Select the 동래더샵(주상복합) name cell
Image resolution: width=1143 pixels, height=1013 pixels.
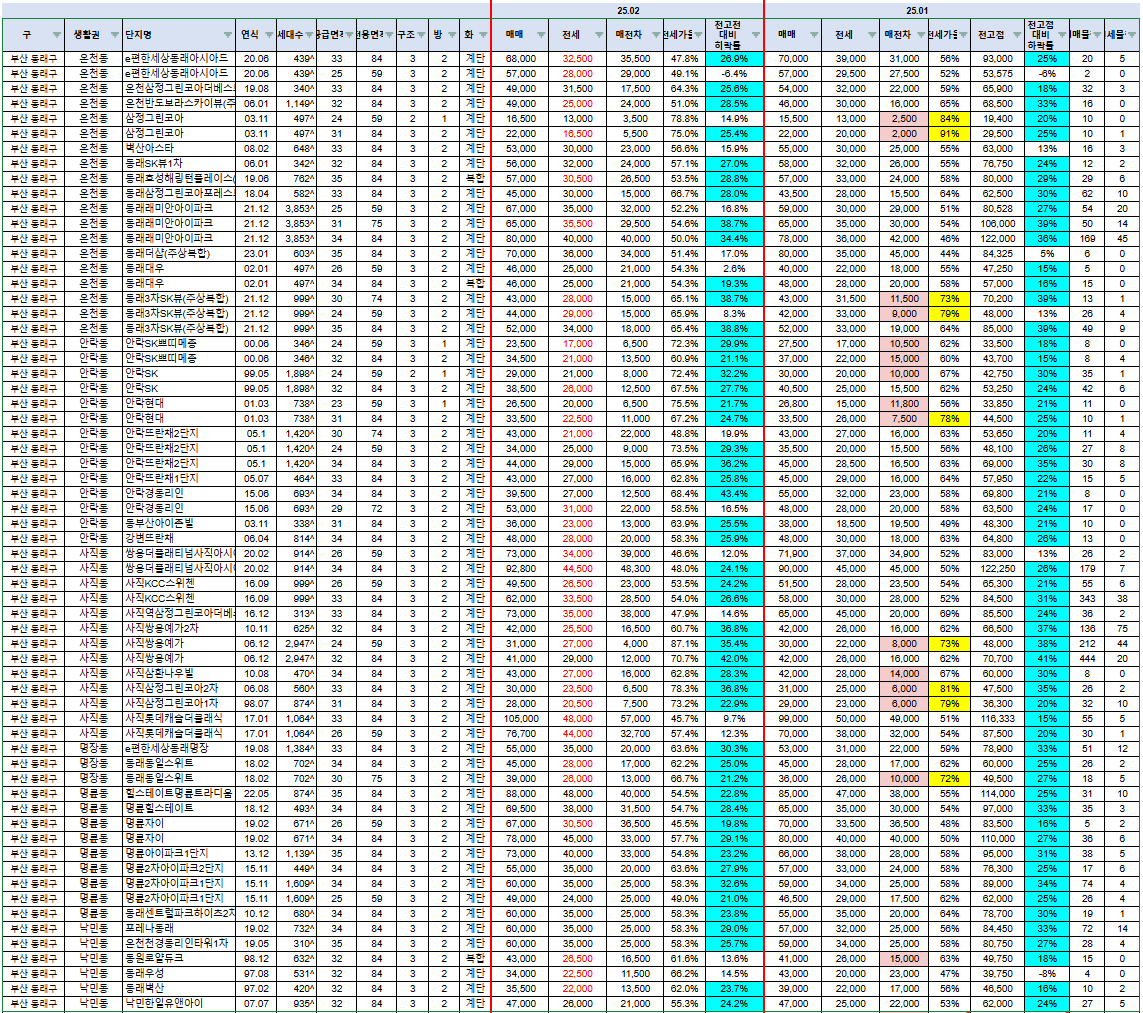pos(179,254)
